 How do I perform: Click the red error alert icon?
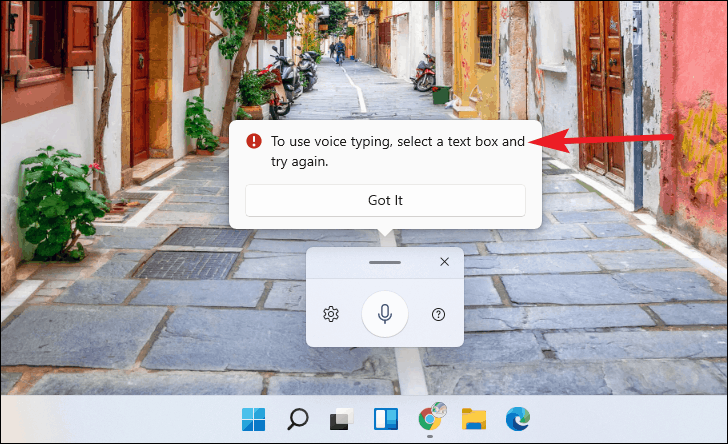(x=254, y=141)
